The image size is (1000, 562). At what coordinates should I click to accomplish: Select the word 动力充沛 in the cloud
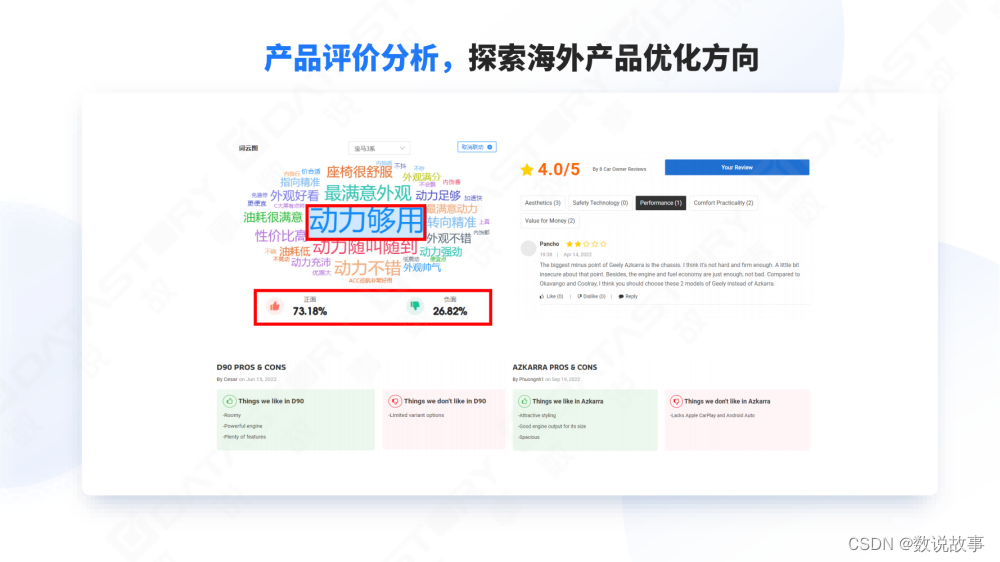(311, 262)
